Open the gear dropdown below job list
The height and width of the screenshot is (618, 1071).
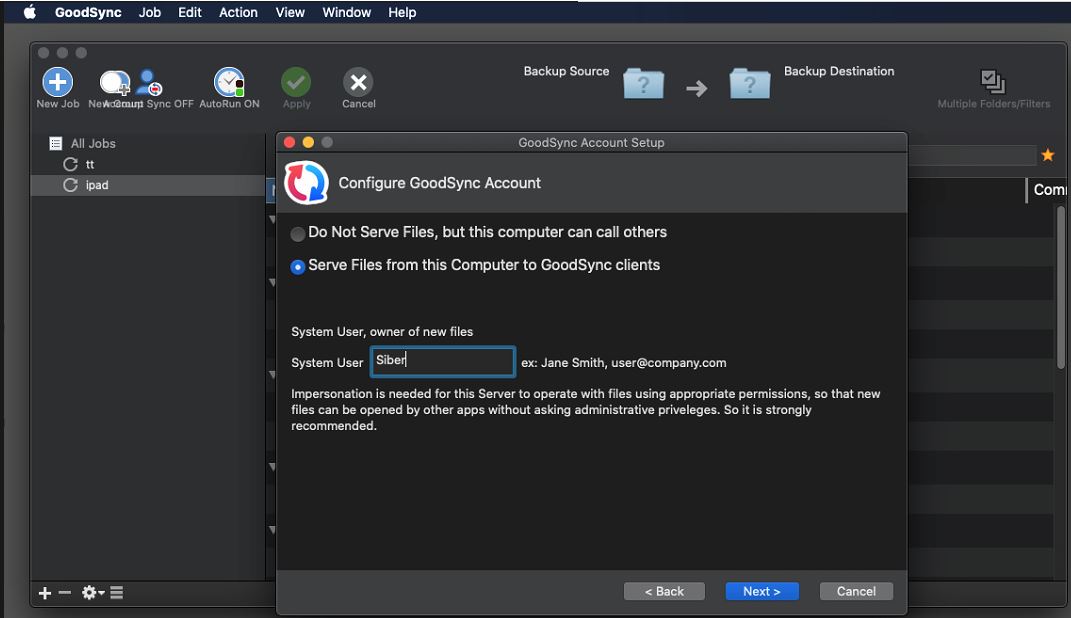coord(93,593)
